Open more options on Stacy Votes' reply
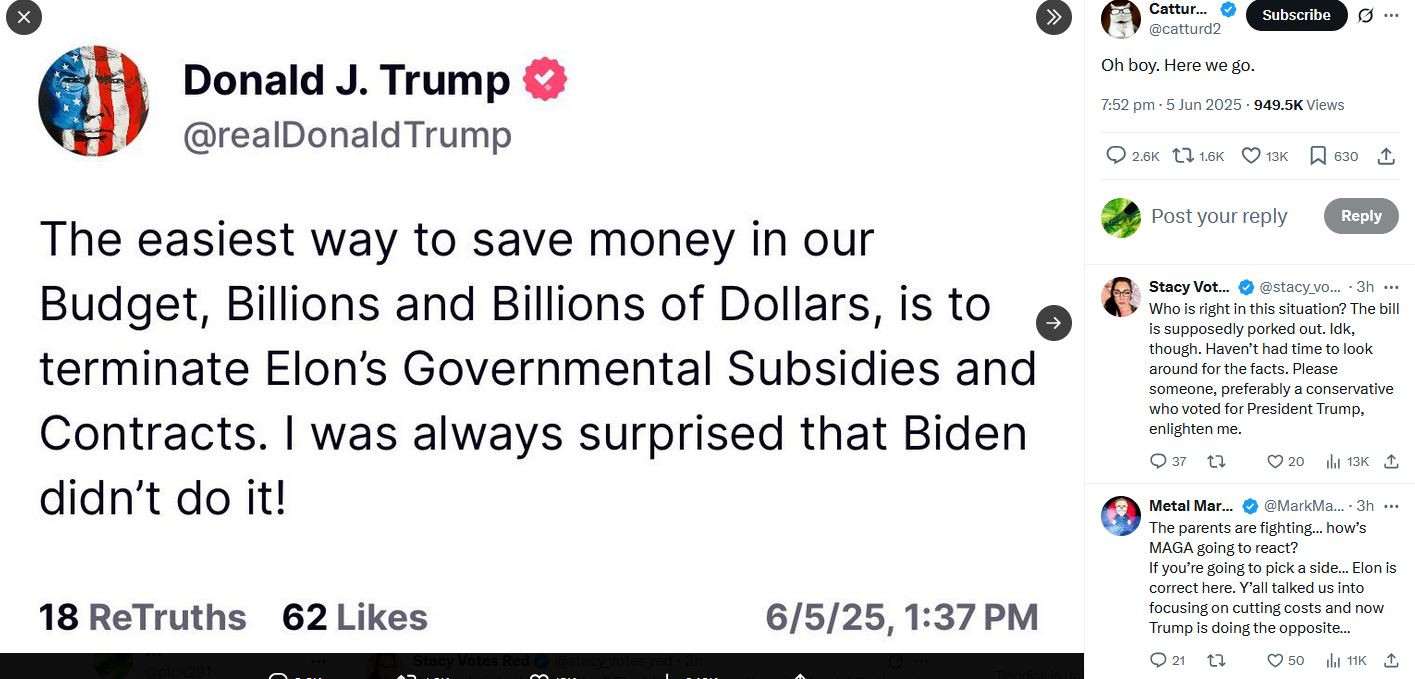Viewport: 1415px width, 679px height. [x=1391, y=287]
